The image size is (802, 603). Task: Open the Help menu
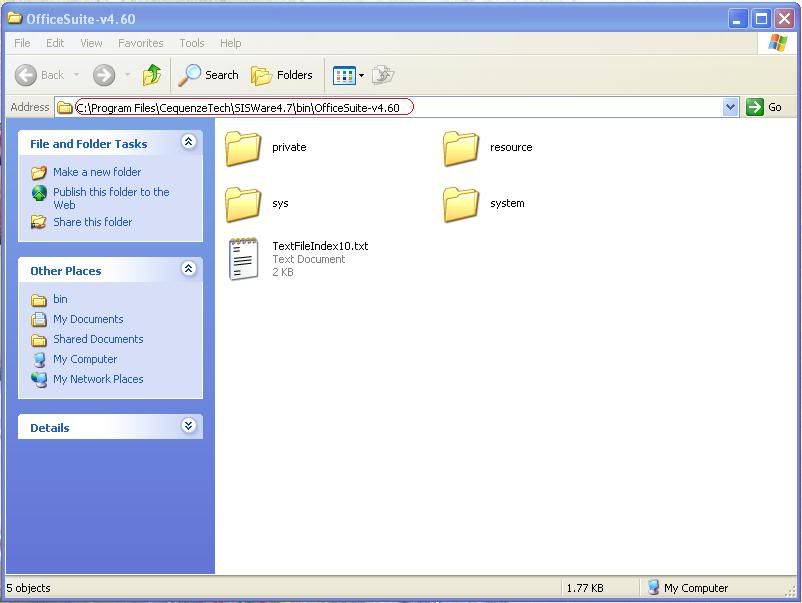pos(230,43)
